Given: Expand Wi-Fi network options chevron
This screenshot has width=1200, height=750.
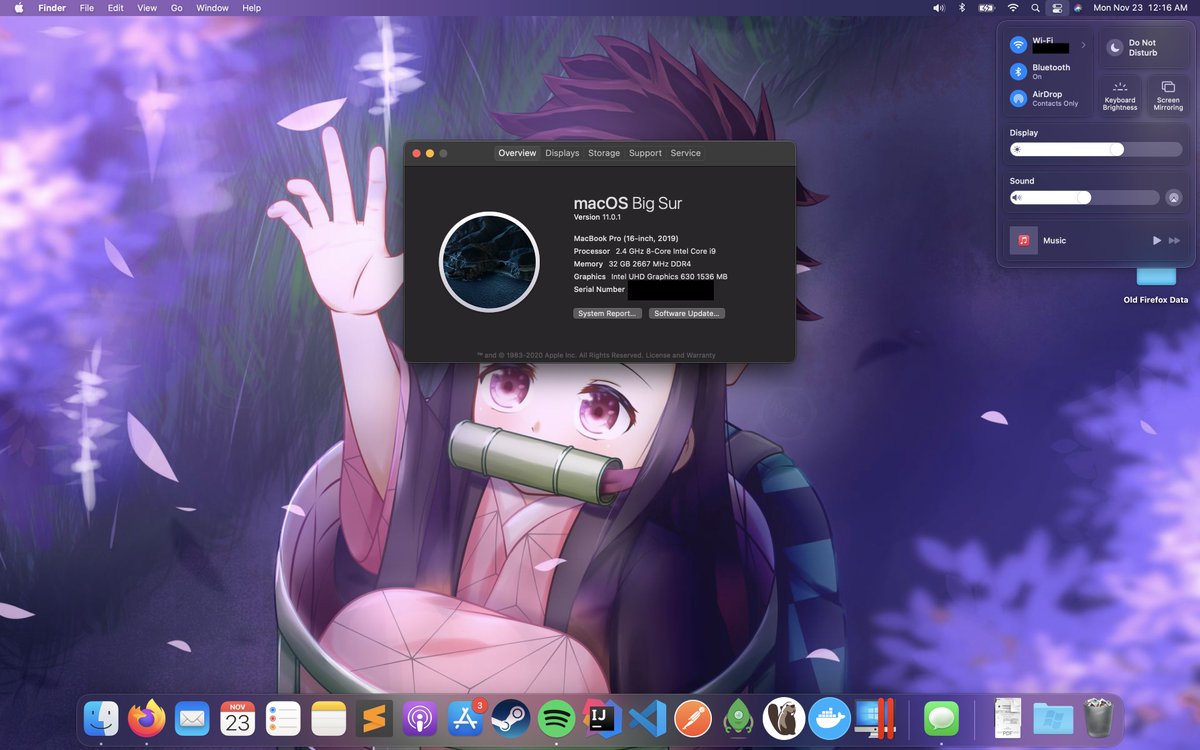Looking at the screenshot, I should point(1084,45).
